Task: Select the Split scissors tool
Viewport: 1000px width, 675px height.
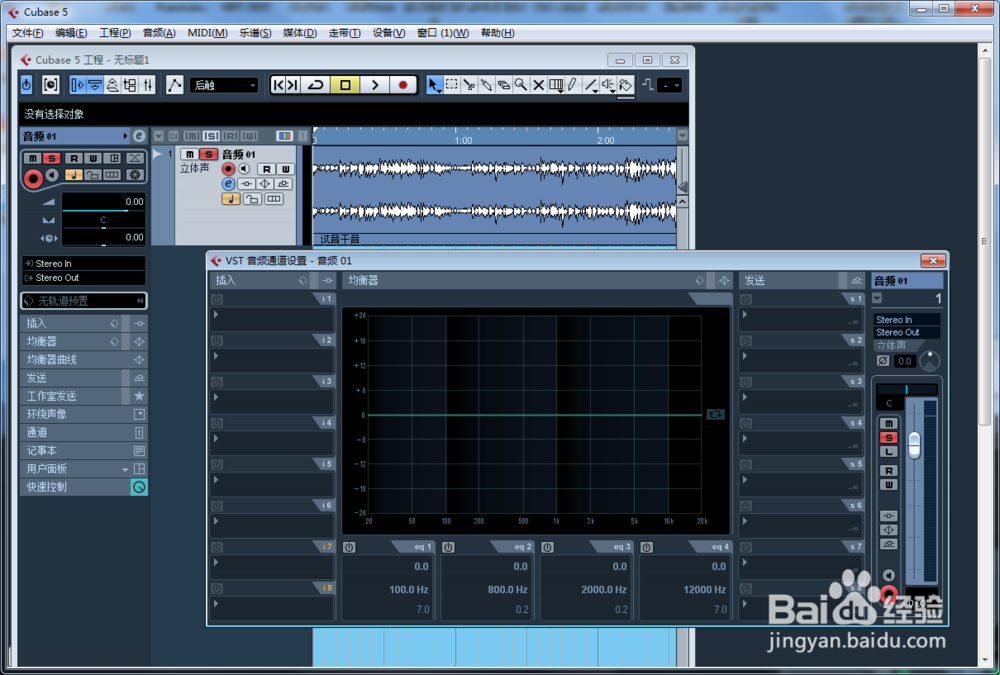Action: tap(469, 85)
